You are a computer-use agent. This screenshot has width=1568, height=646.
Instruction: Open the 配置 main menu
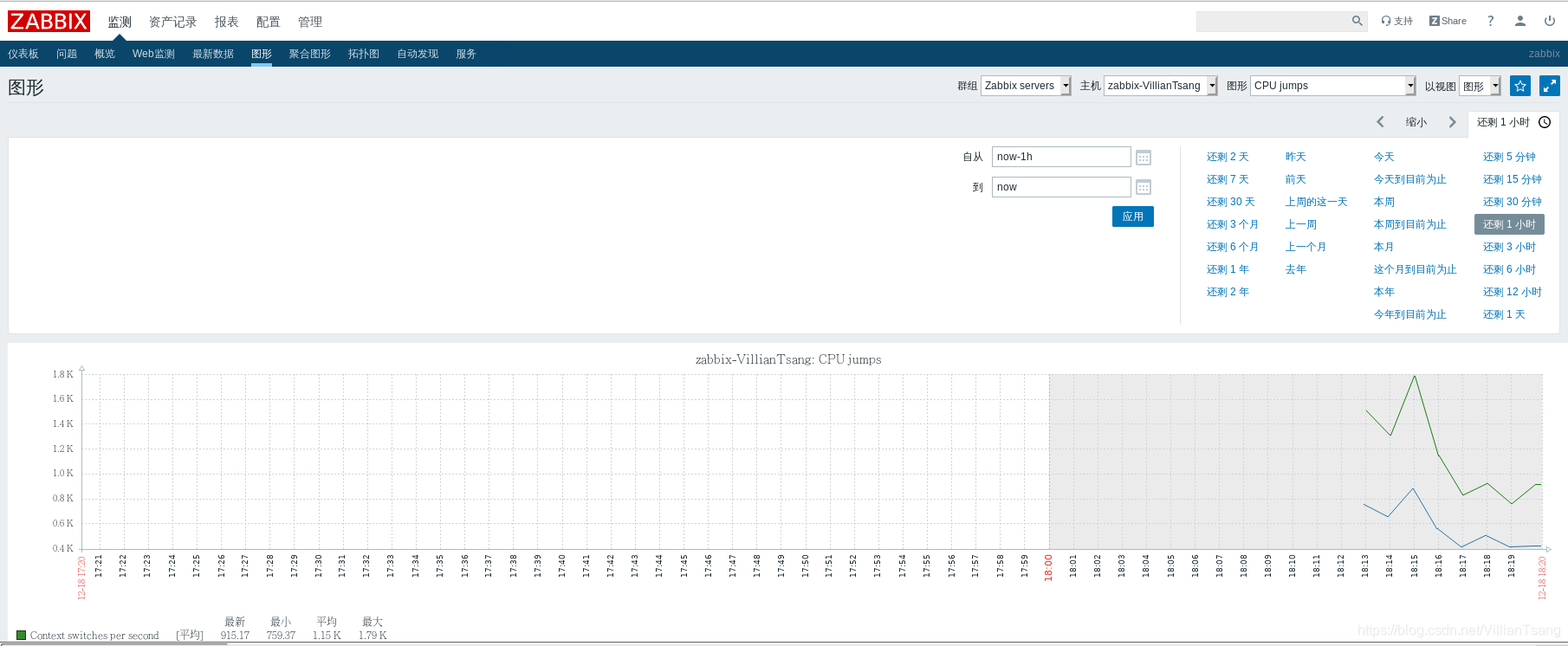point(269,22)
